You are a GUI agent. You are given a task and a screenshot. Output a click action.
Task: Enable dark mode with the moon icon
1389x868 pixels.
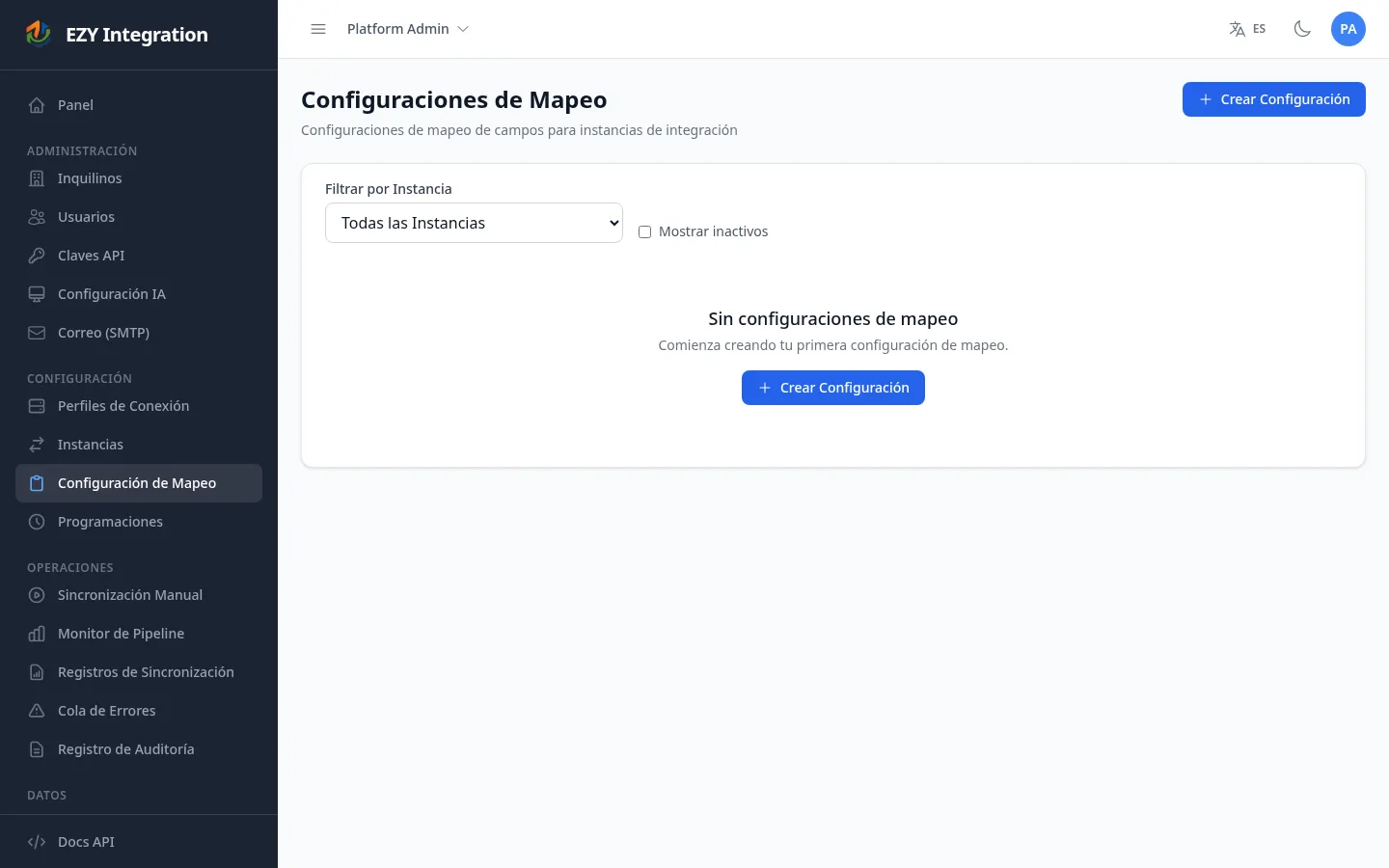point(1302,29)
